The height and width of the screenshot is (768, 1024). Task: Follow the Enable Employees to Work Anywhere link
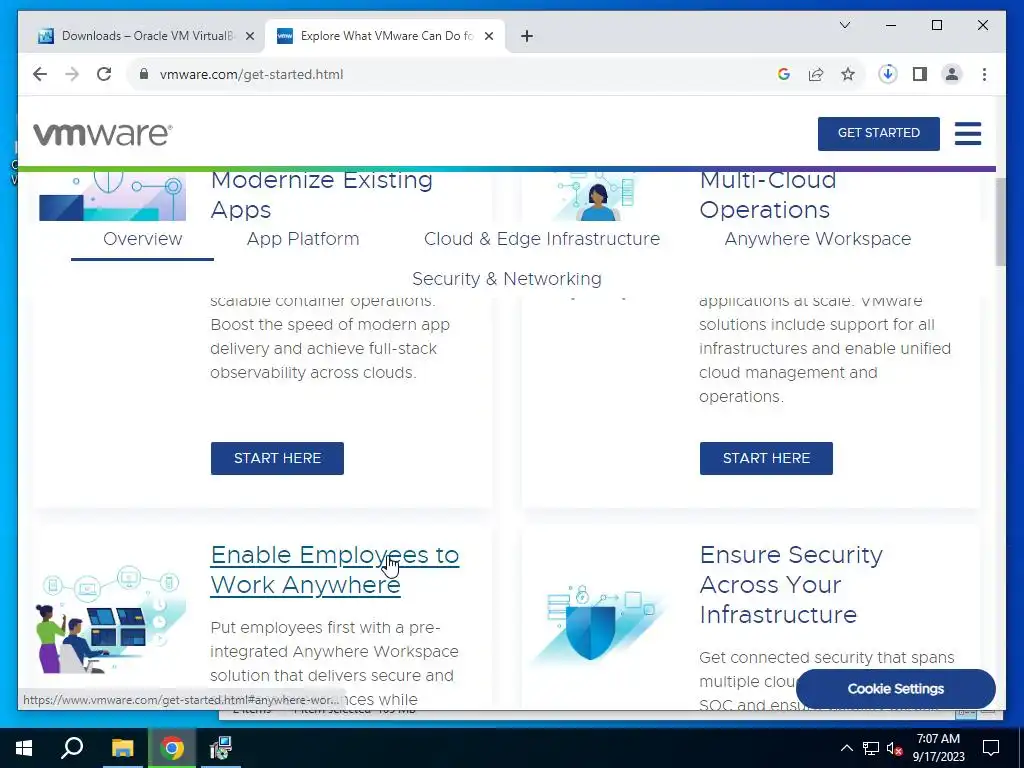(x=334, y=569)
